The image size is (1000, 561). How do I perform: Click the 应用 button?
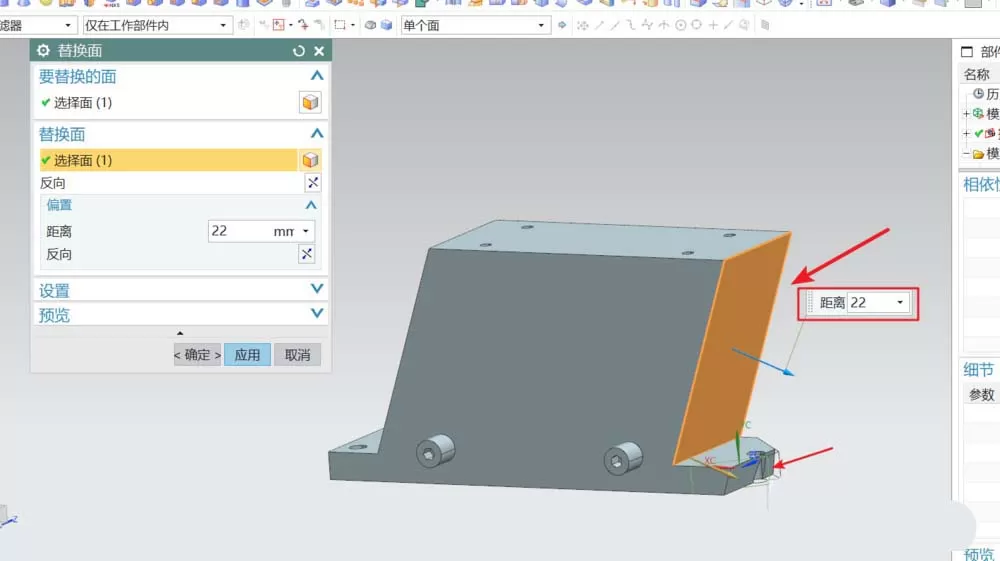(x=247, y=354)
